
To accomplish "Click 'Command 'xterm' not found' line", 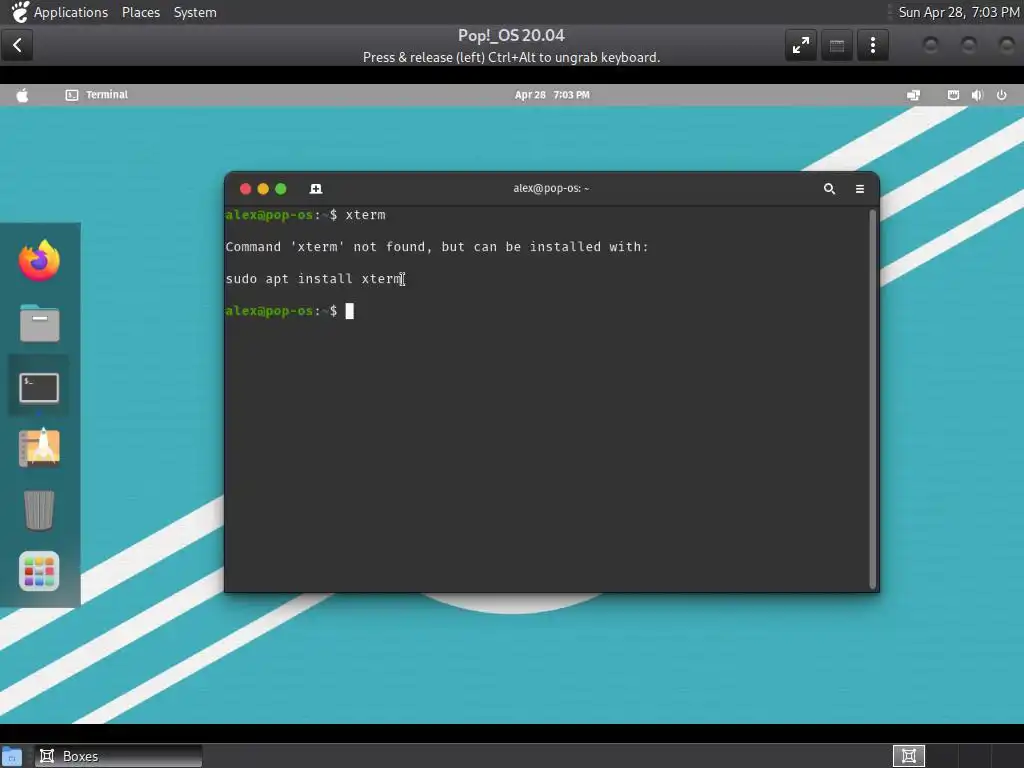I will (x=437, y=247).
